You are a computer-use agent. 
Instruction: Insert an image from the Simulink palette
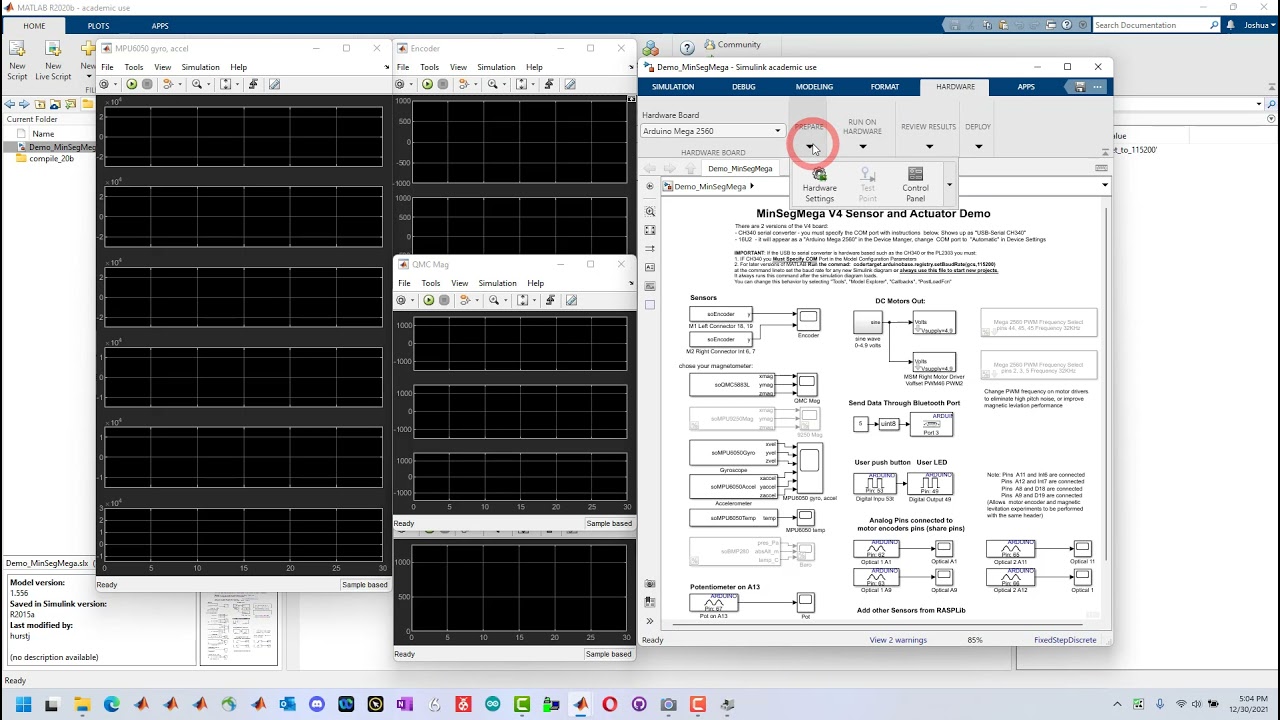pyautogui.click(x=650, y=285)
